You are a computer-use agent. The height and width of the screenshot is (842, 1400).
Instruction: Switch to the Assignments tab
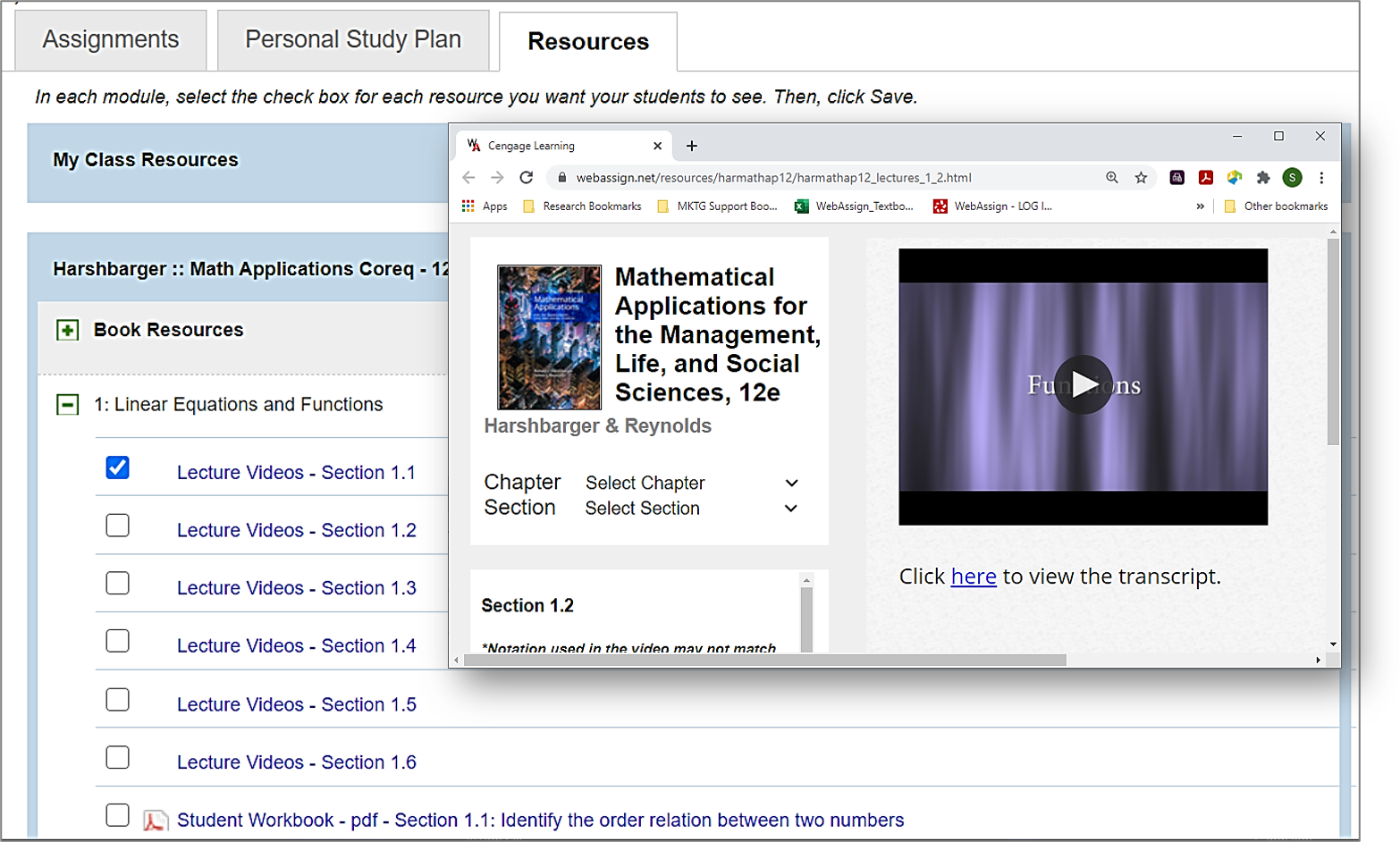click(111, 40)
